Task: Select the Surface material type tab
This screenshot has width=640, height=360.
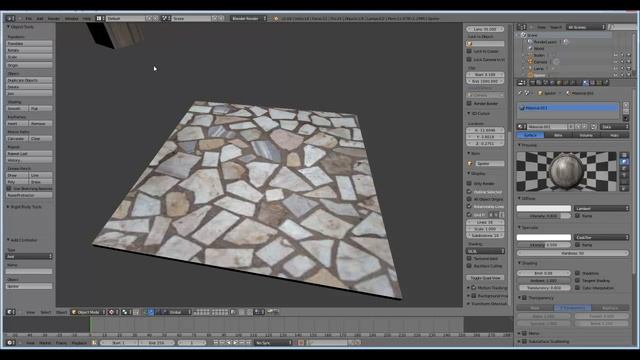Action: (530, 135)
